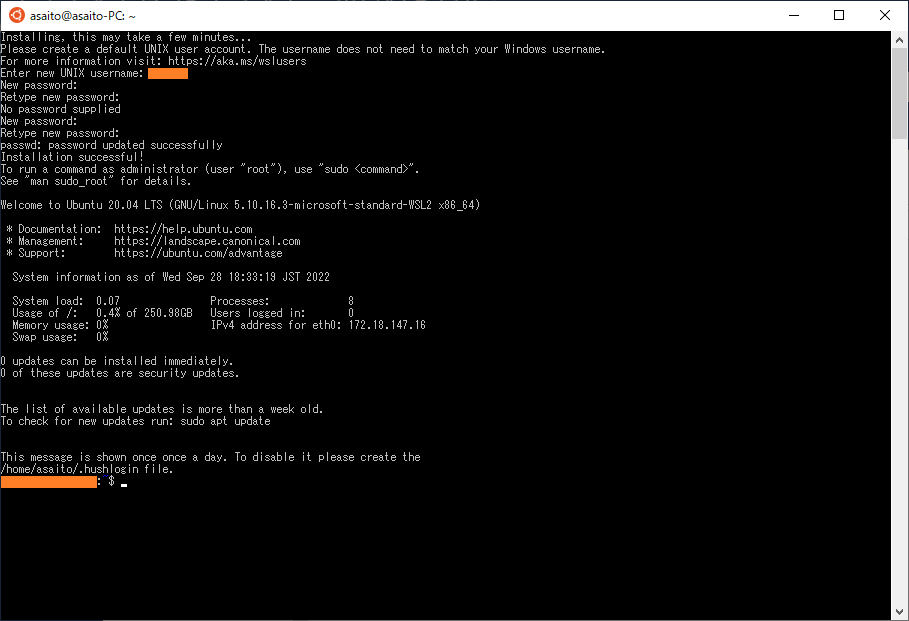This screenshot has height=621, width=909.
Task: Click the IPv4 address 172.18.147.16
Action: click(x=387, y=325)
